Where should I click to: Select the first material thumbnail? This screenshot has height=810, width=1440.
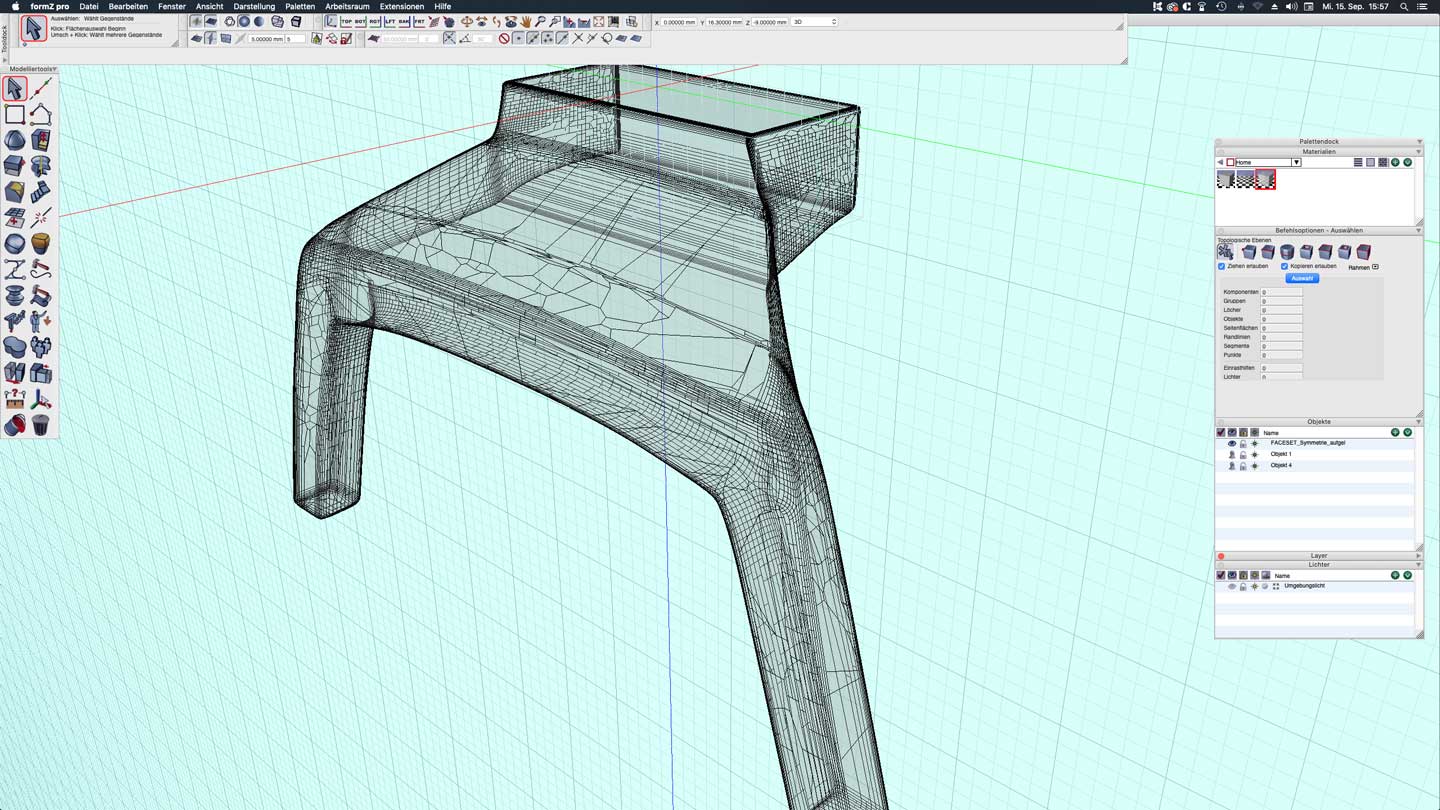click(x=1226, y=179)
